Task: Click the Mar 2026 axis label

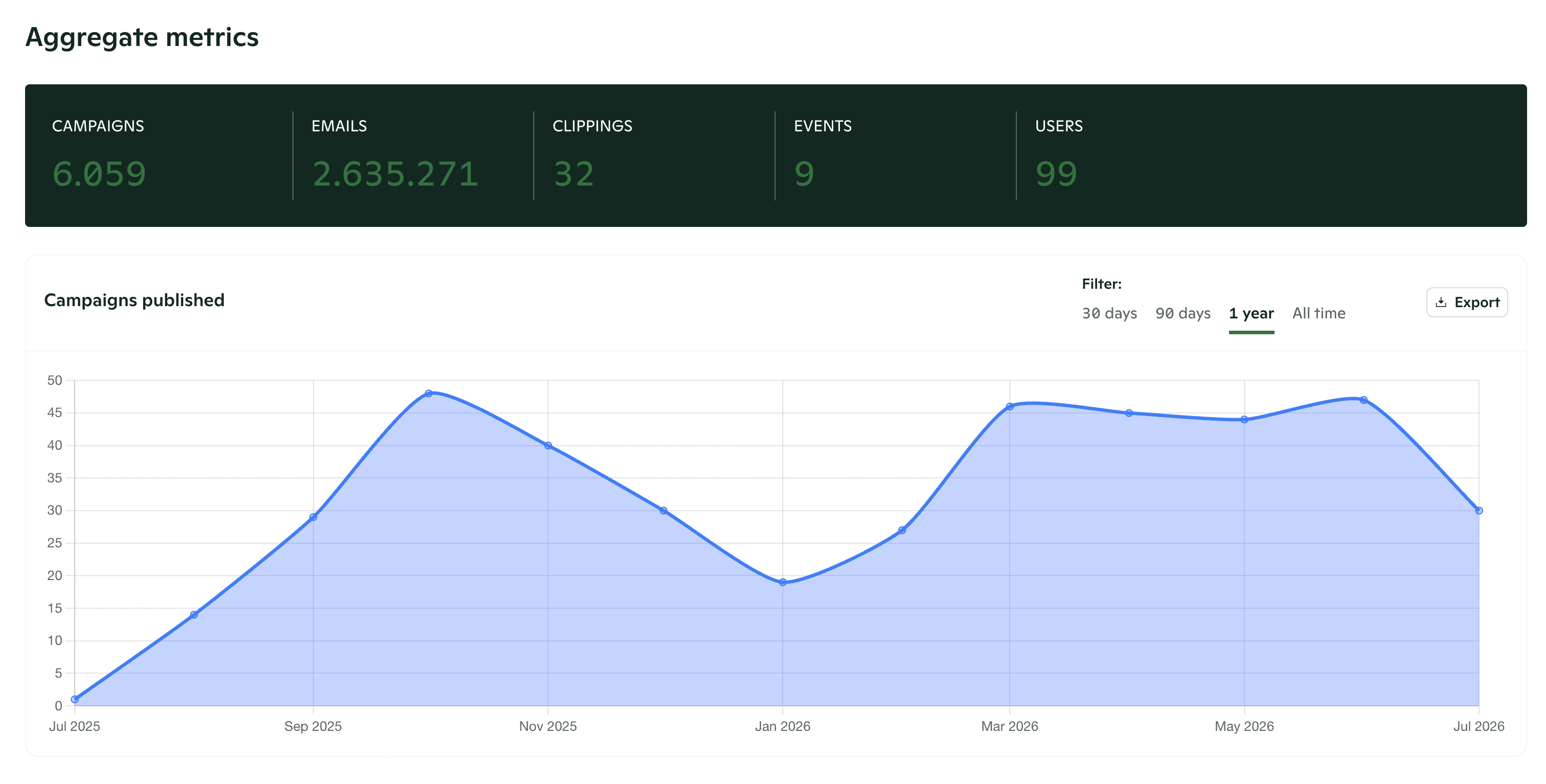Action: pyautogui.click(x=1010, y=726)
